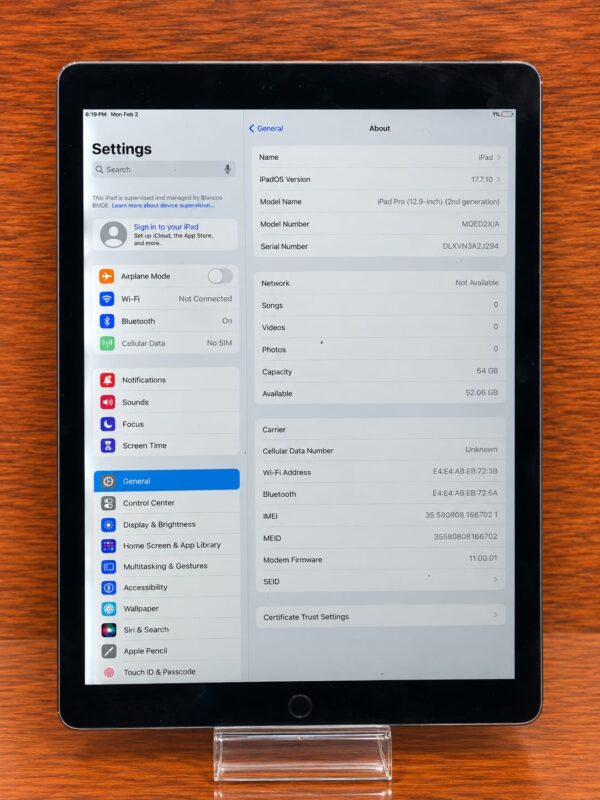
Task: Tap the Display & Brightness icon
Action: point(108,524)
